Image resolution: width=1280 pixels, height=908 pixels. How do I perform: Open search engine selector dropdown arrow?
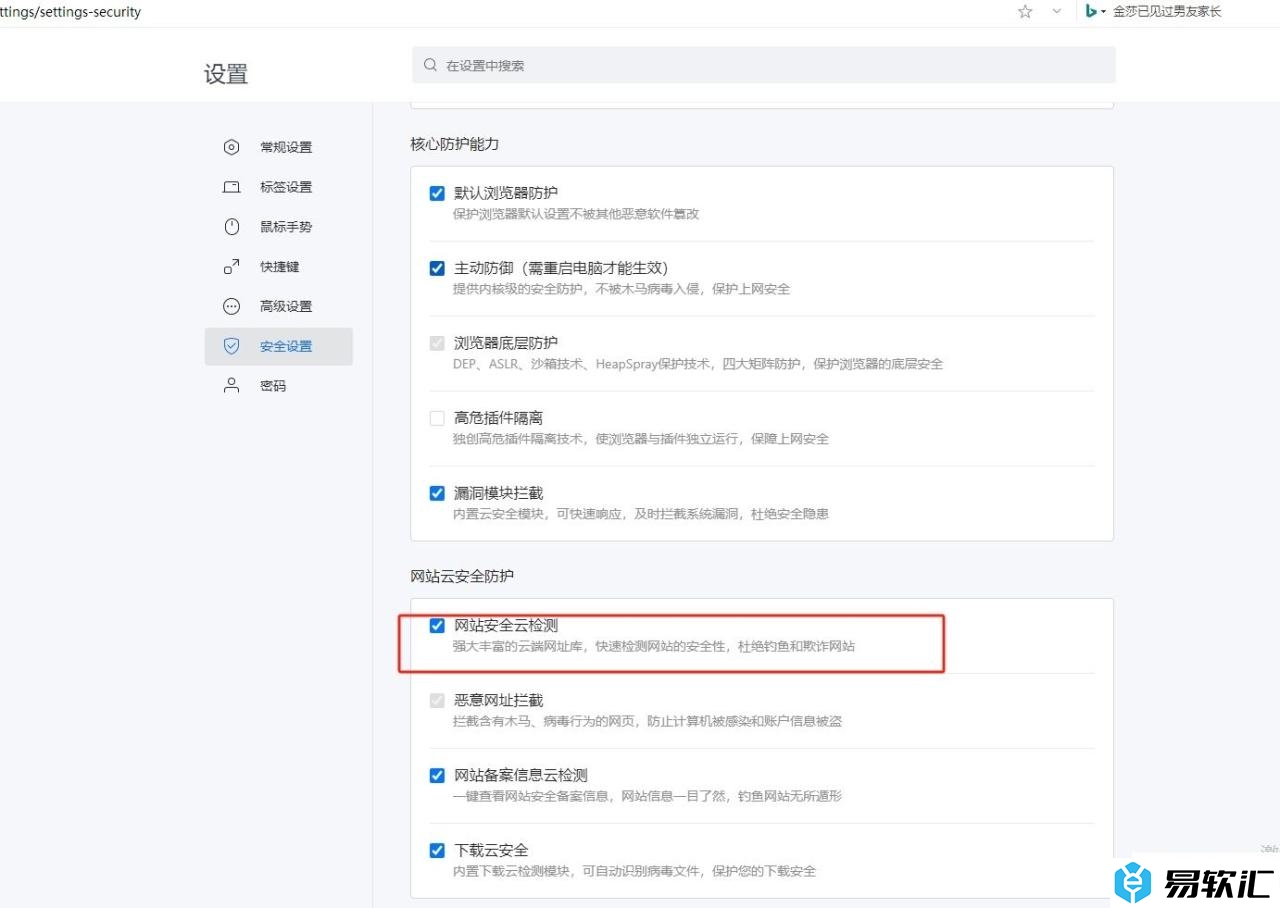pos(1104,13)
